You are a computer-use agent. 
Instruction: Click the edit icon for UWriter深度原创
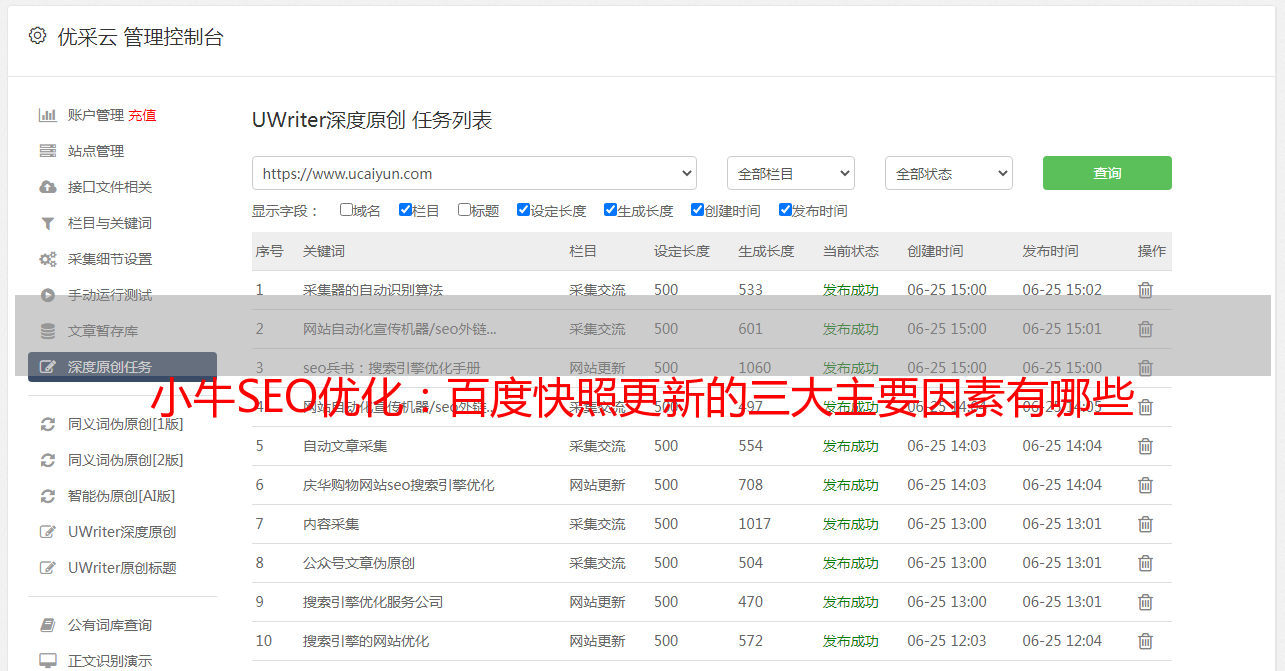[47, 532]
